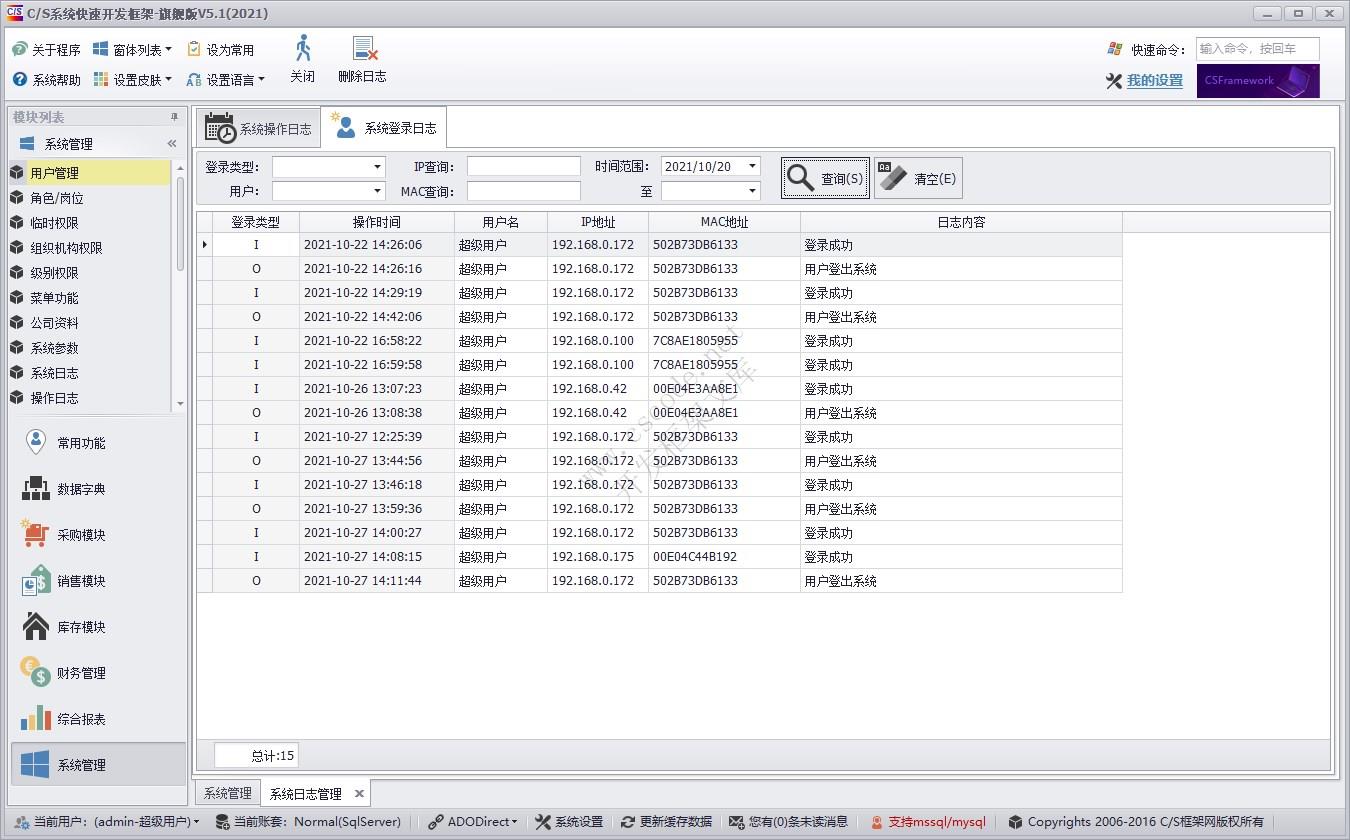1350x840 pixels.
Task: Click 更新缓存数据 to refresh cached data
Action: 668,821
